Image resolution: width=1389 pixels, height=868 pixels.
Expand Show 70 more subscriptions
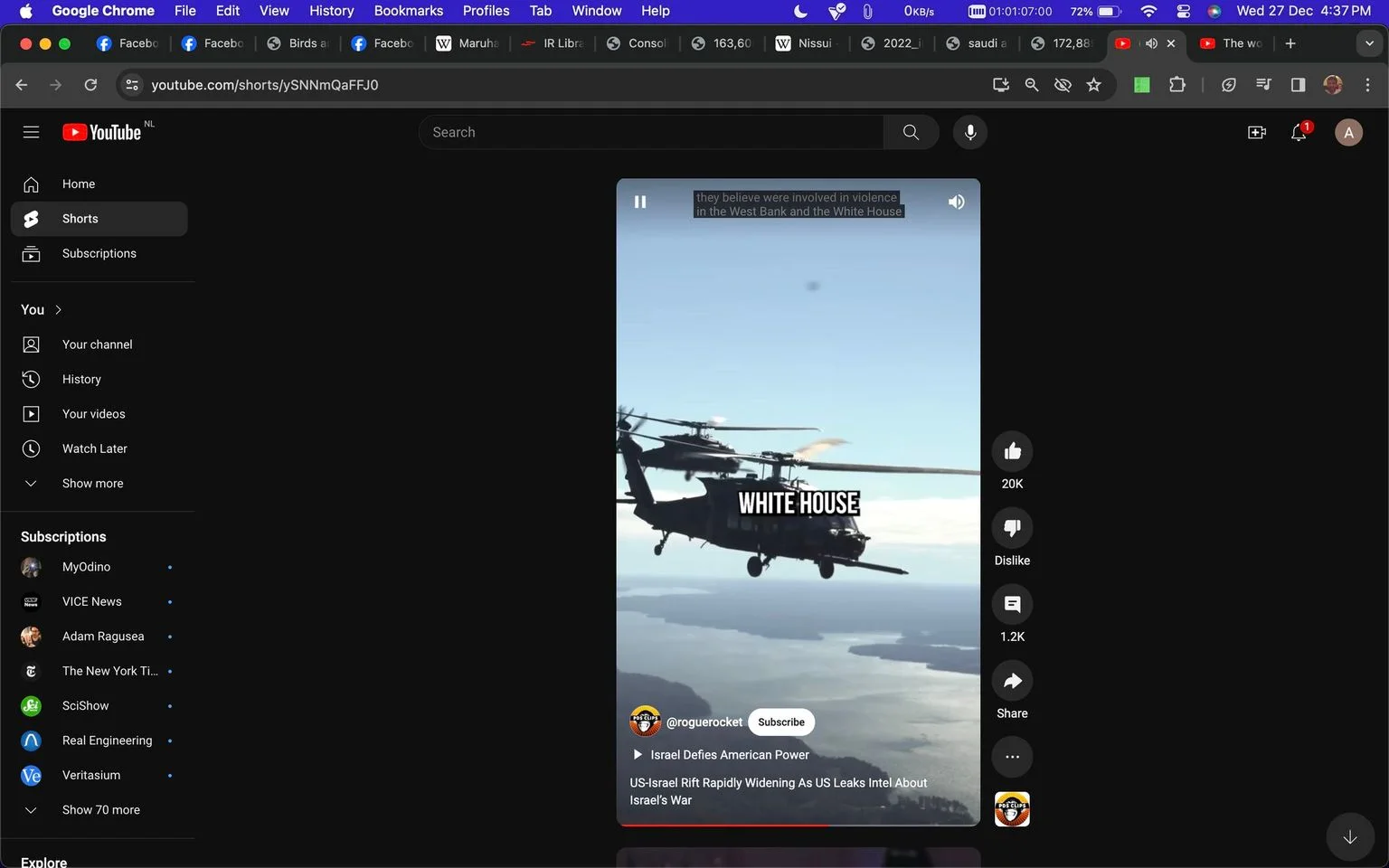pyautogui.click(x=99, y=810)
